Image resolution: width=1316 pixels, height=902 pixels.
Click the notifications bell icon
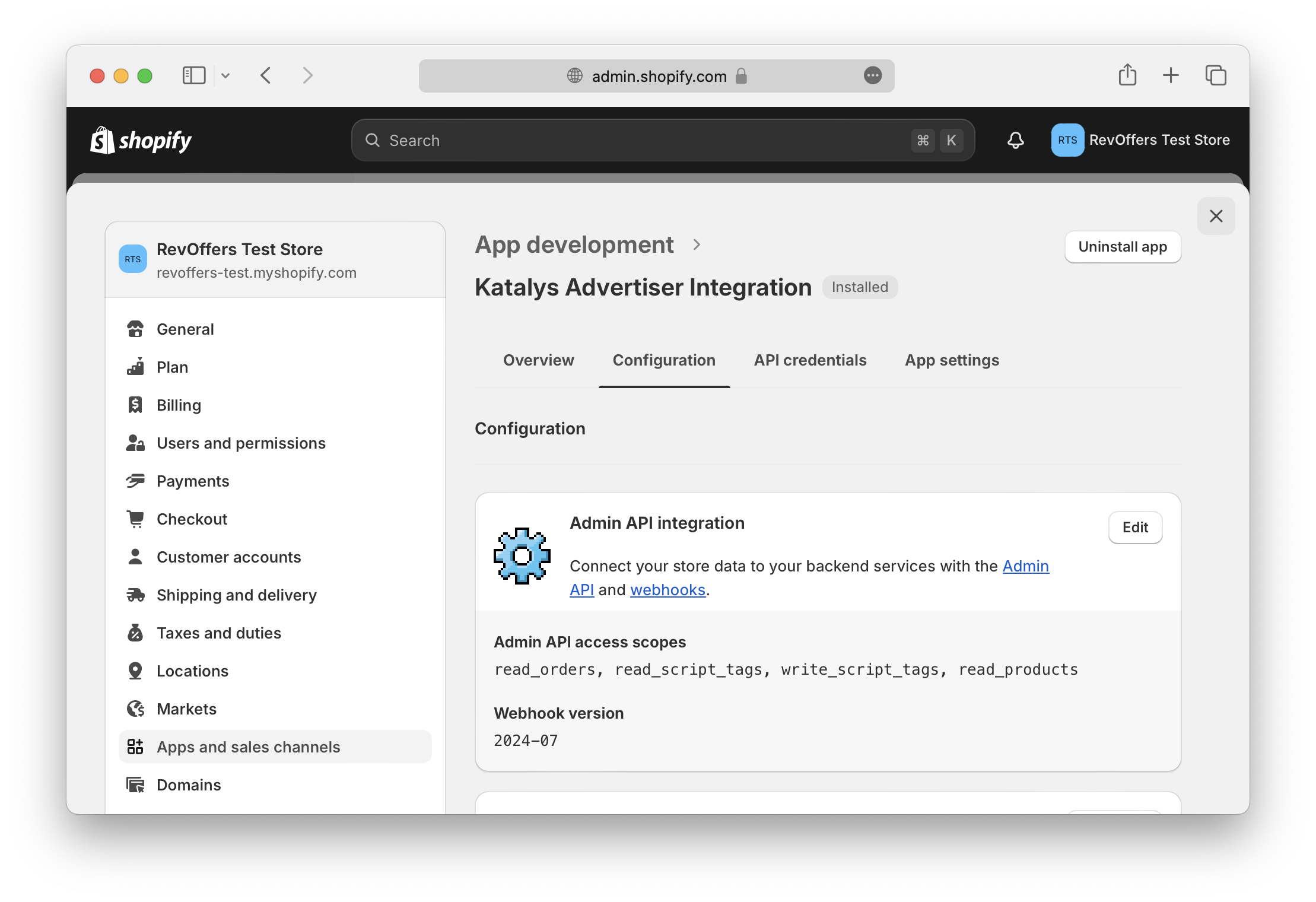click(1015, 140)
